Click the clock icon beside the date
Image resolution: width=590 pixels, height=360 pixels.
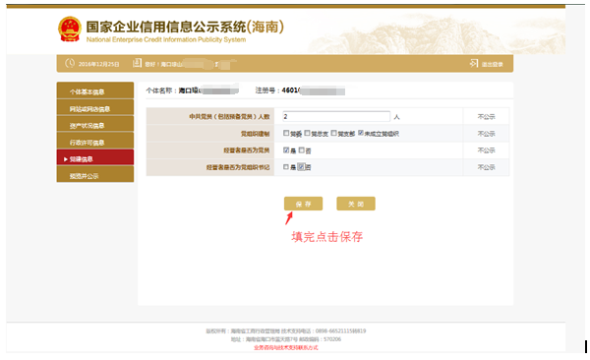(70, 63)
